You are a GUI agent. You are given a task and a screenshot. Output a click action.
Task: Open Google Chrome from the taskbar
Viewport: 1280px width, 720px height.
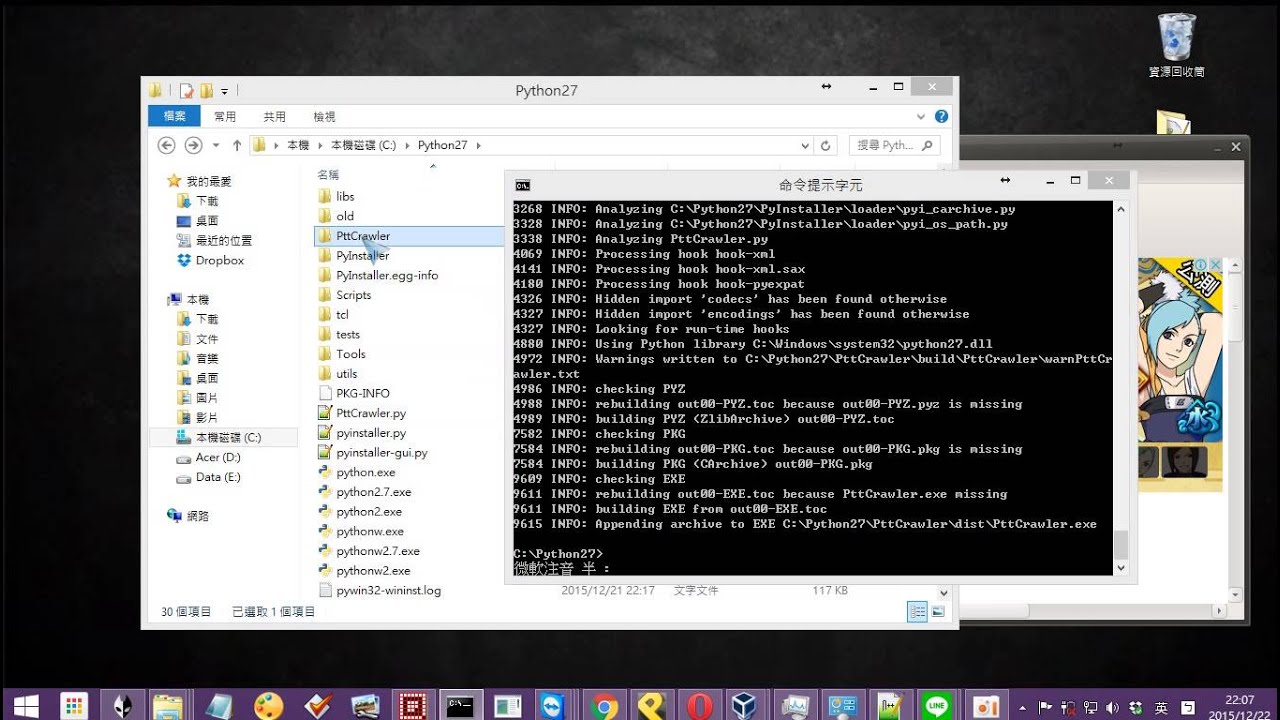pos(603,706)
